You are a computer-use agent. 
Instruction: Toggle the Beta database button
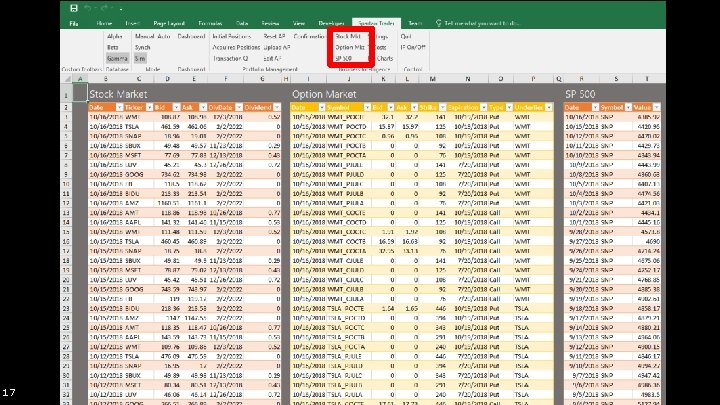pos(113,47)
